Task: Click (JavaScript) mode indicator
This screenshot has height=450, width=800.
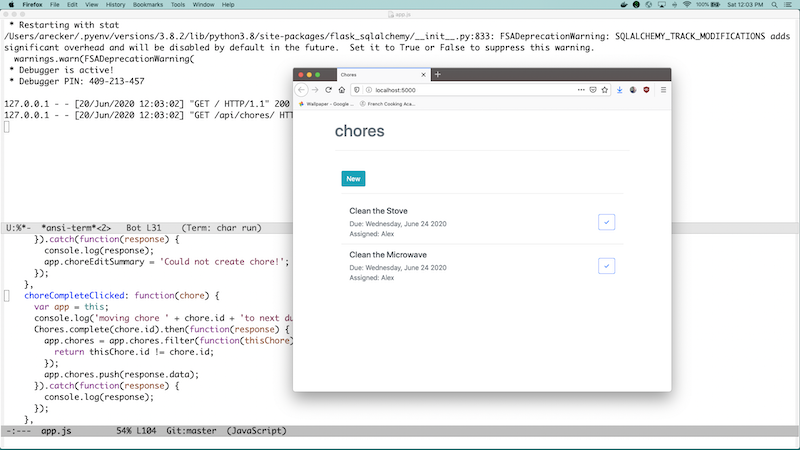Action: 257,431
